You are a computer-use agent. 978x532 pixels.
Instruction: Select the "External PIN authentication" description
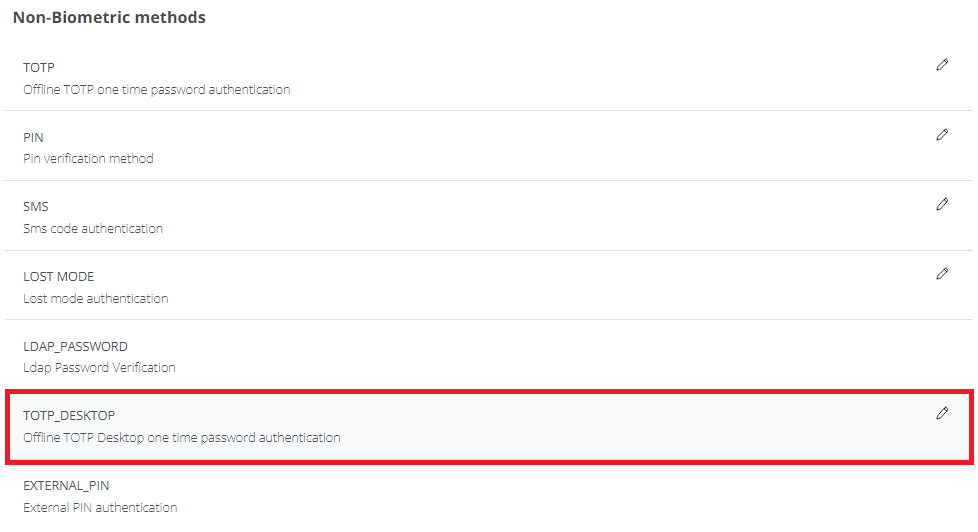tap(100, 508)
